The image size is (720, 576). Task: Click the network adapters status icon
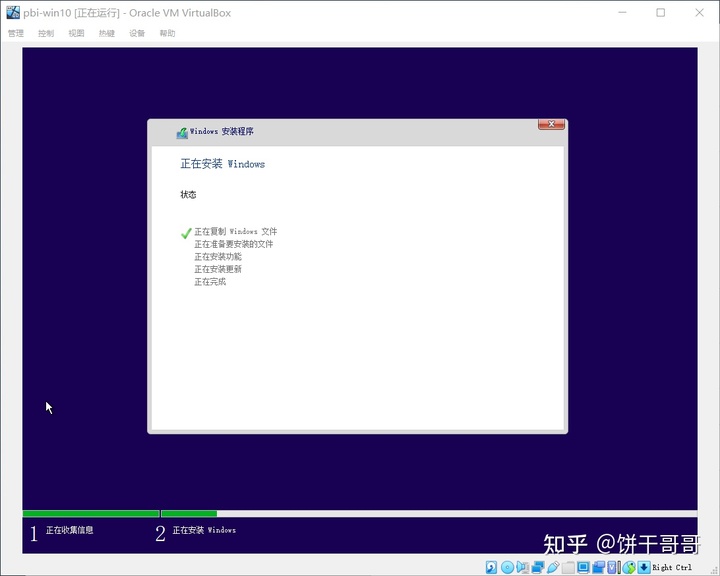(538, 567)
